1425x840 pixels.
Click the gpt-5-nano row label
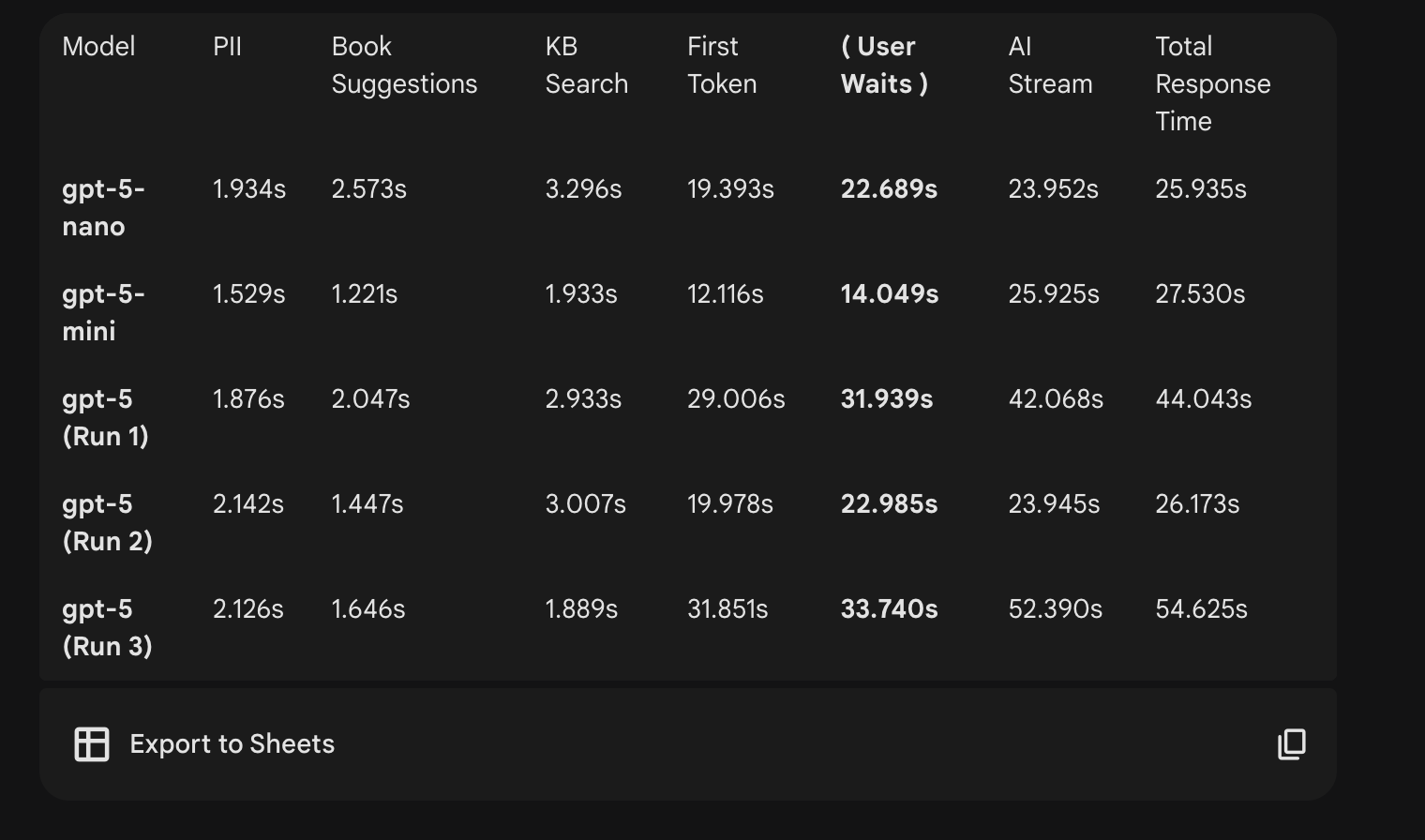[x=103, y=208]
